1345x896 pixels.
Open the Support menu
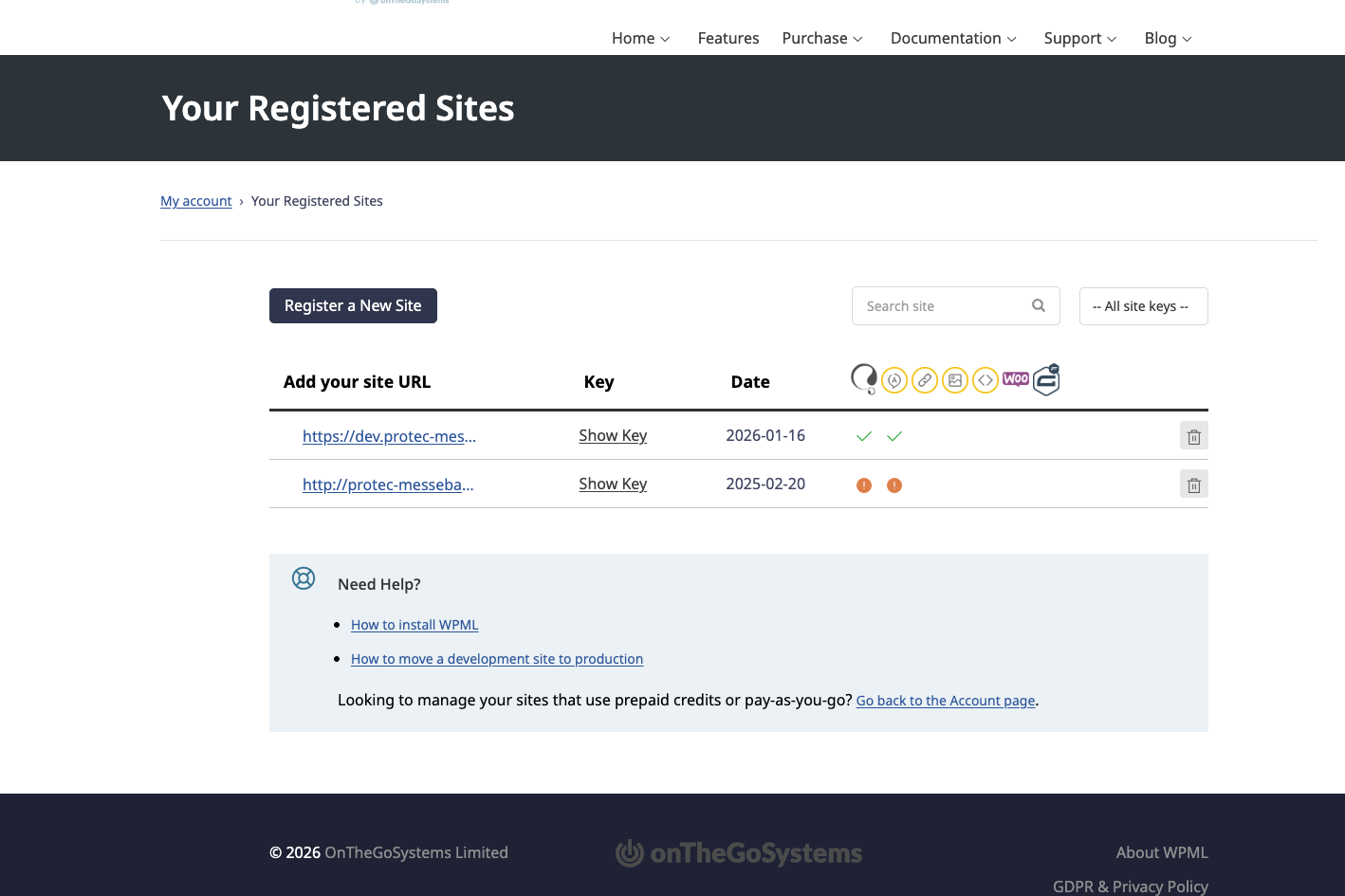point(1080,38)
